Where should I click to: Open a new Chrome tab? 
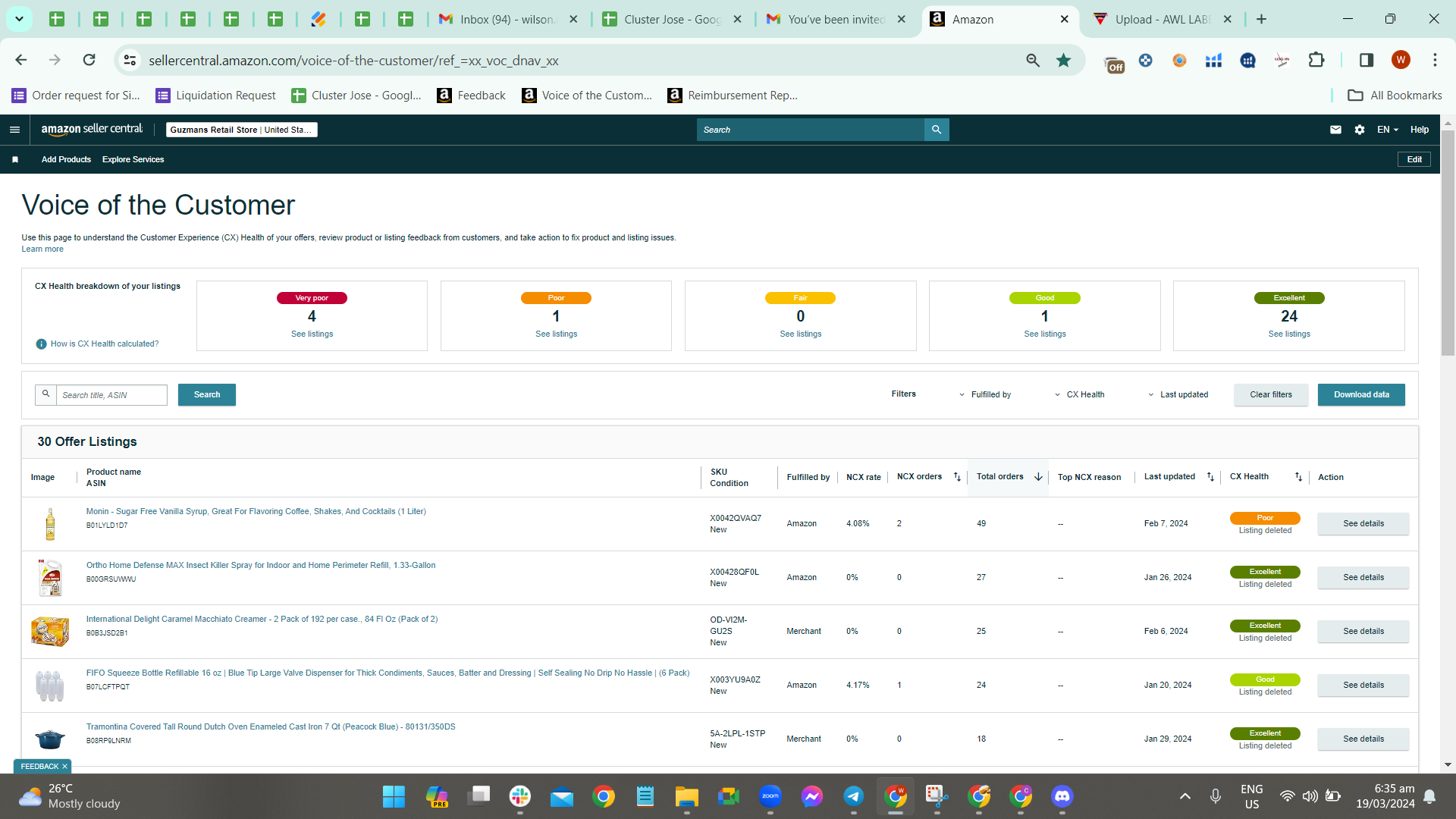click(x=1261, y=19)
